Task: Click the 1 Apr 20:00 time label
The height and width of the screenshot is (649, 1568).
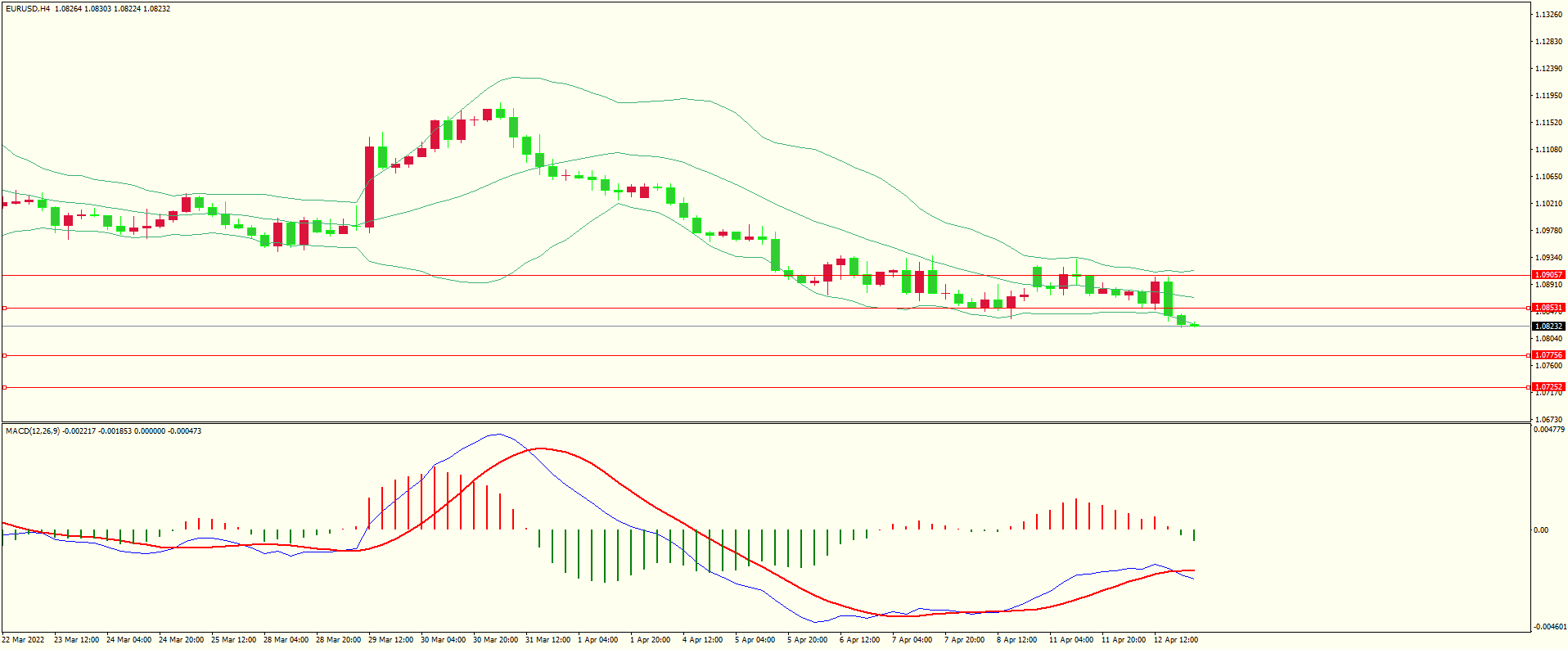Action: [x=651, y=640]
